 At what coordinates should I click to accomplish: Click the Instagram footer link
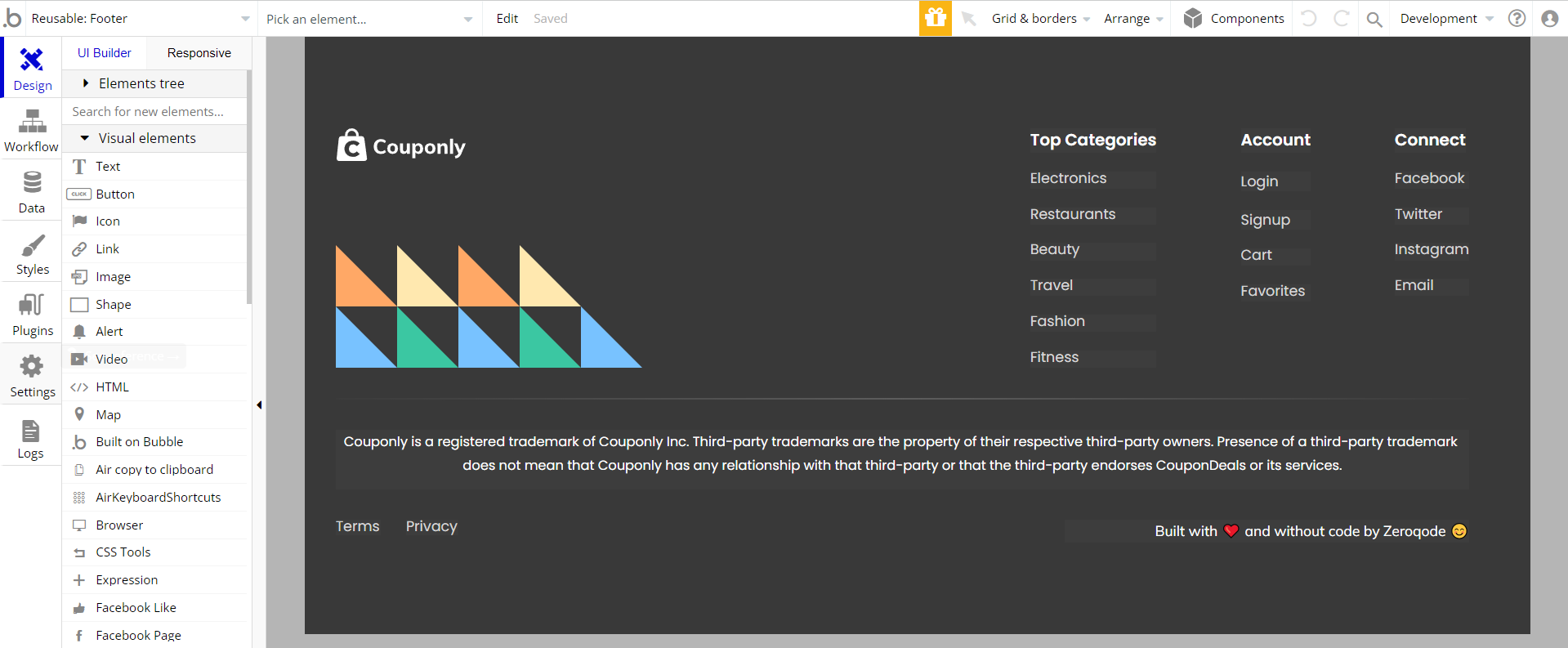pyautogui.click(x=1431, y=249)
